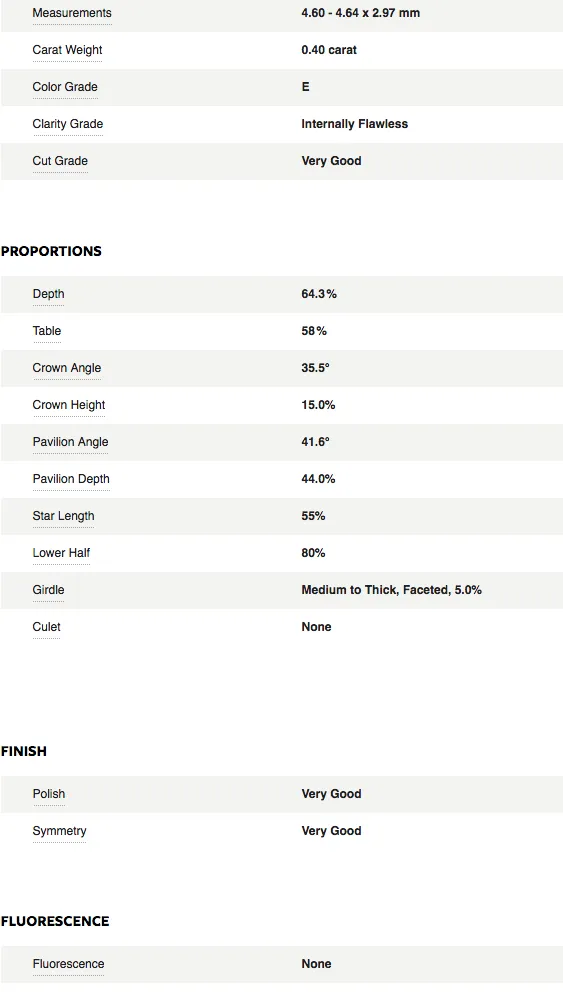Click the Measurements label link
This screenshot has height=998, width=563.
tap(72, 13)
